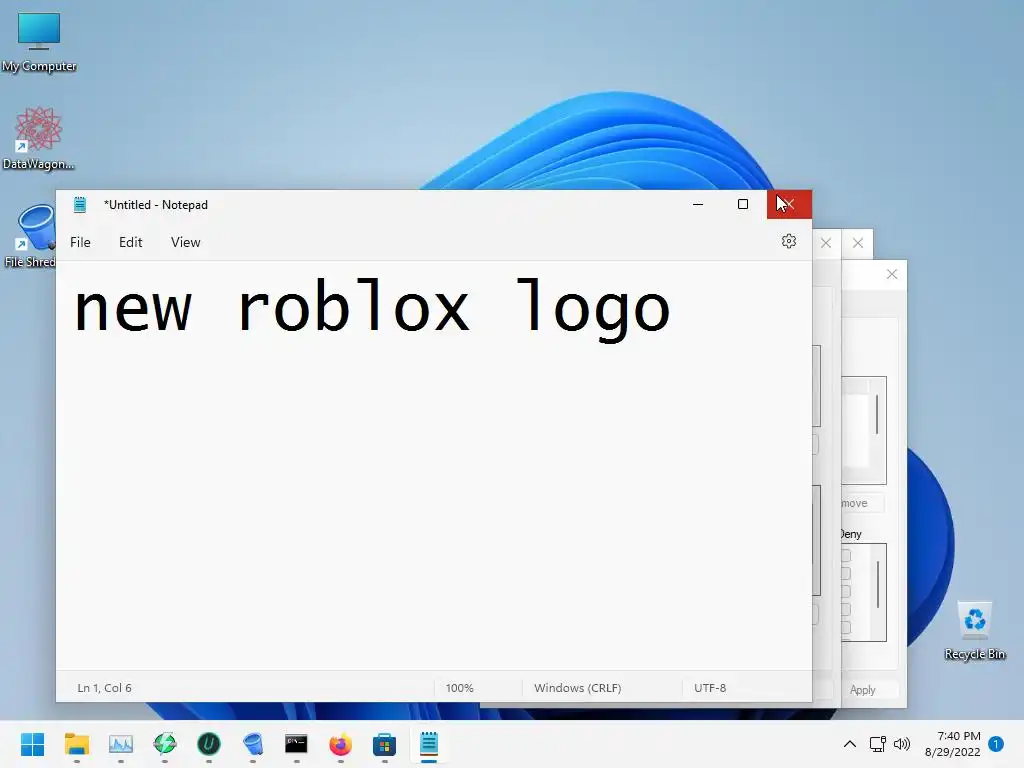Click the Notepad icon in title bar
1024x768 pixels.
(x=80, y=204)
